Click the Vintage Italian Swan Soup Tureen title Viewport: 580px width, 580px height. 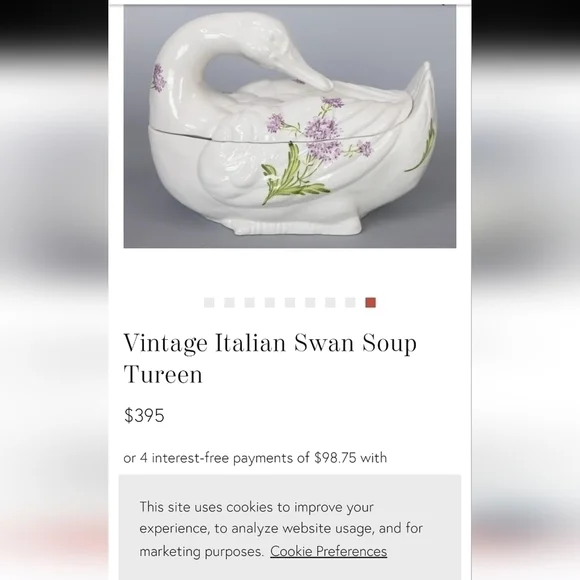click(270, 358)
